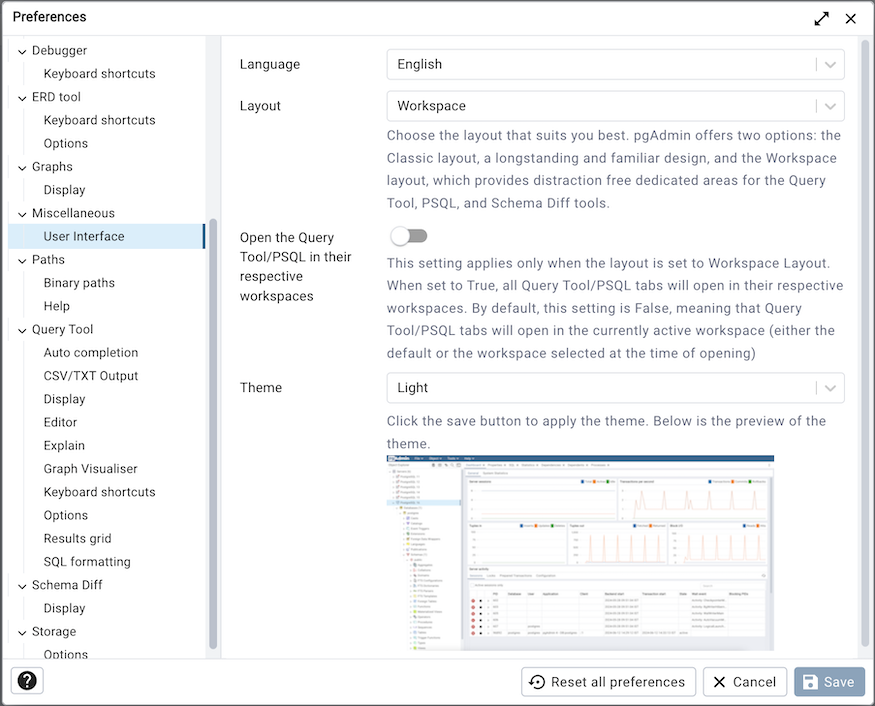This screenshot has width=875, height=706.
Task: Open the Theme dropdown
Action: (x=615, y=388)
